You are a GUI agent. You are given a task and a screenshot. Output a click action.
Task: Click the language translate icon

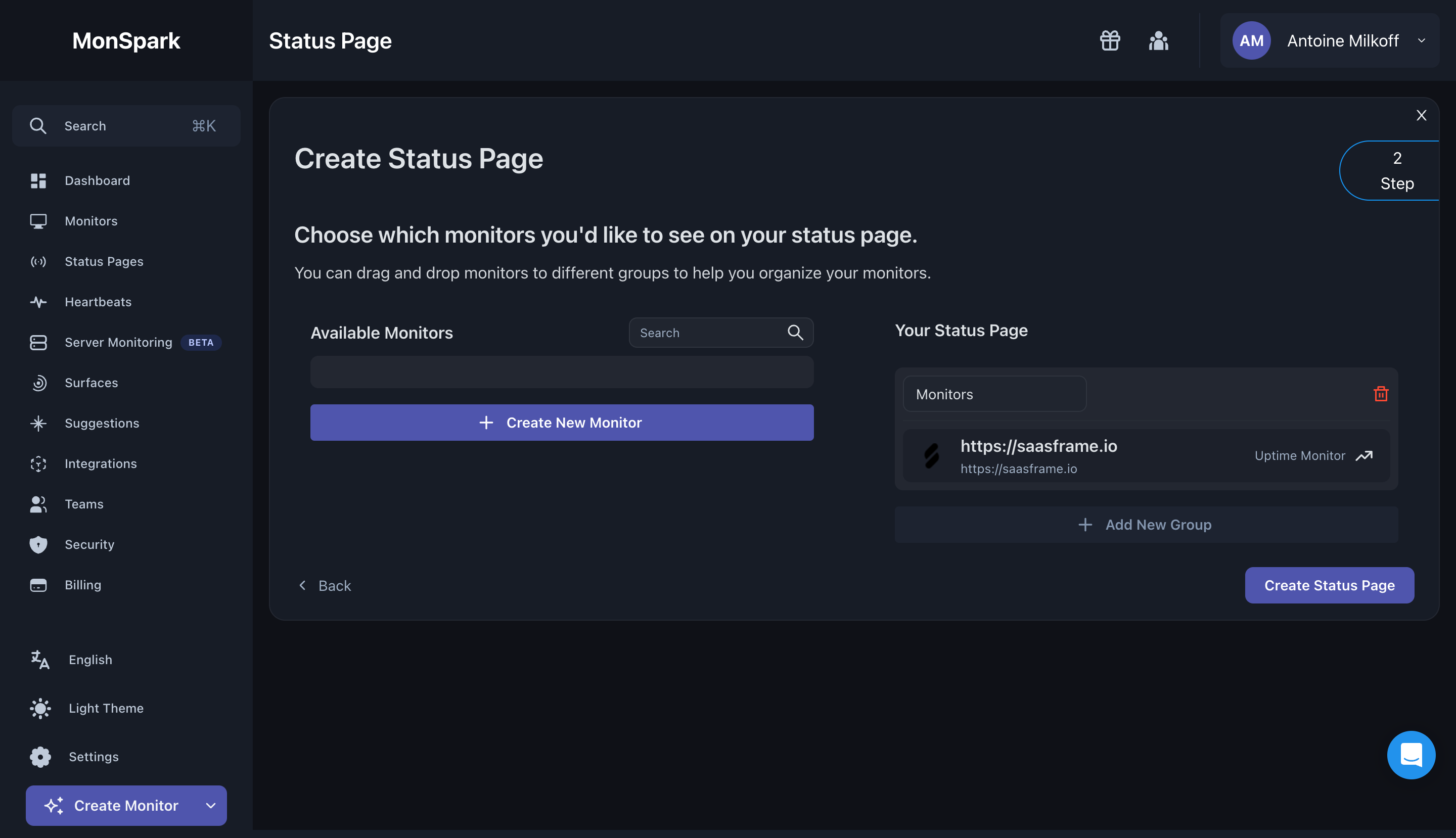(x=40, y=660)
